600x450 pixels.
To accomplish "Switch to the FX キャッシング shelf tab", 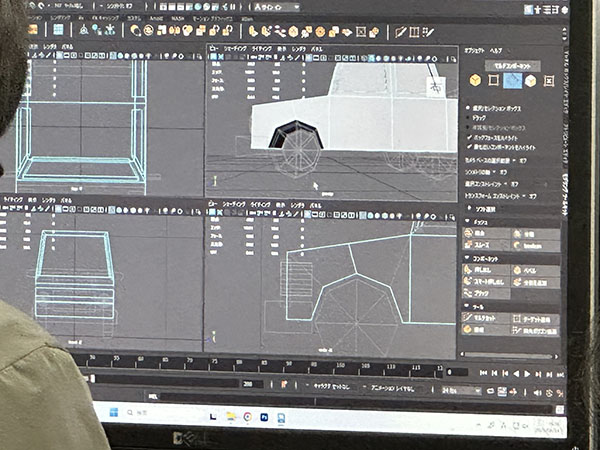I will point(105,18).
